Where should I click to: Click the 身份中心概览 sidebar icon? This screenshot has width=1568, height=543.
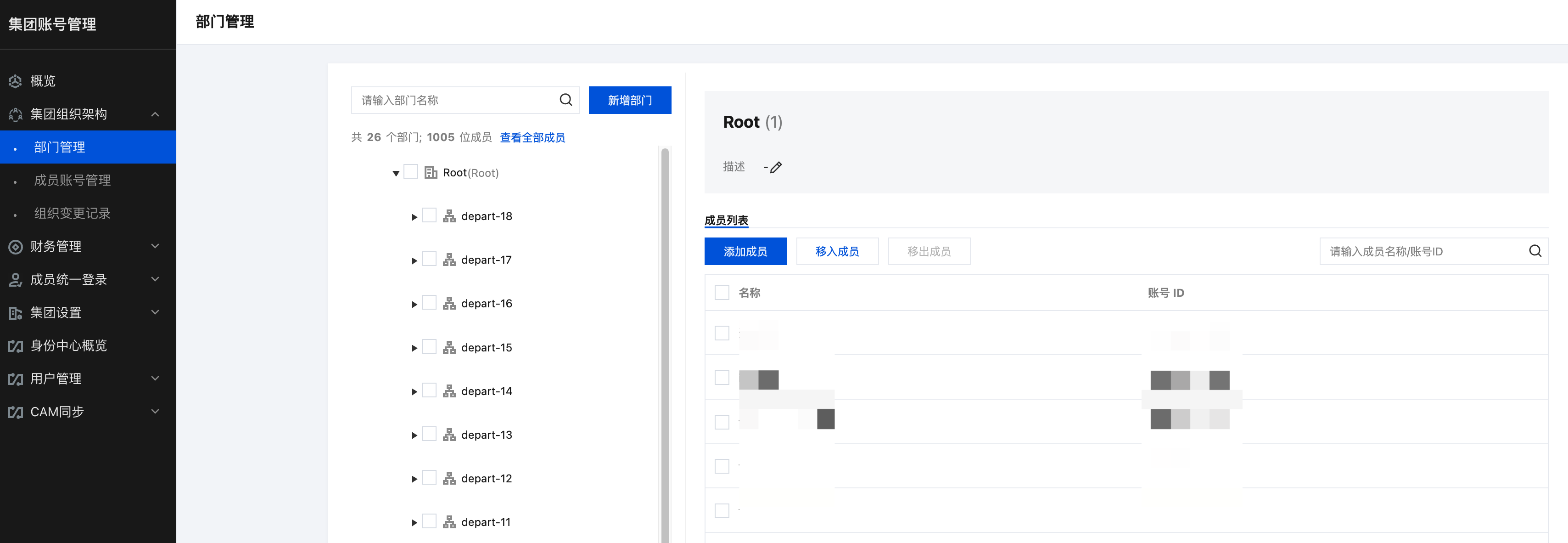[x=15, y=345]
